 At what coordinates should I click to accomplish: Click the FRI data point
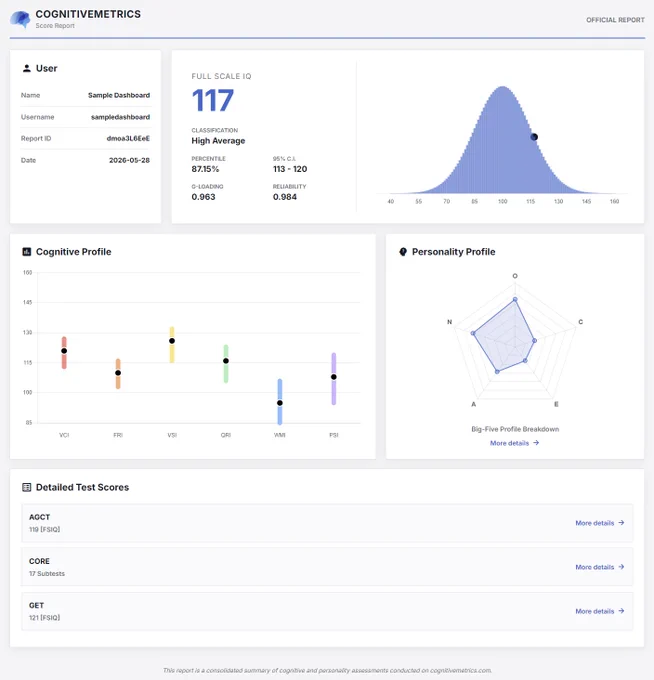pos(118,373)
